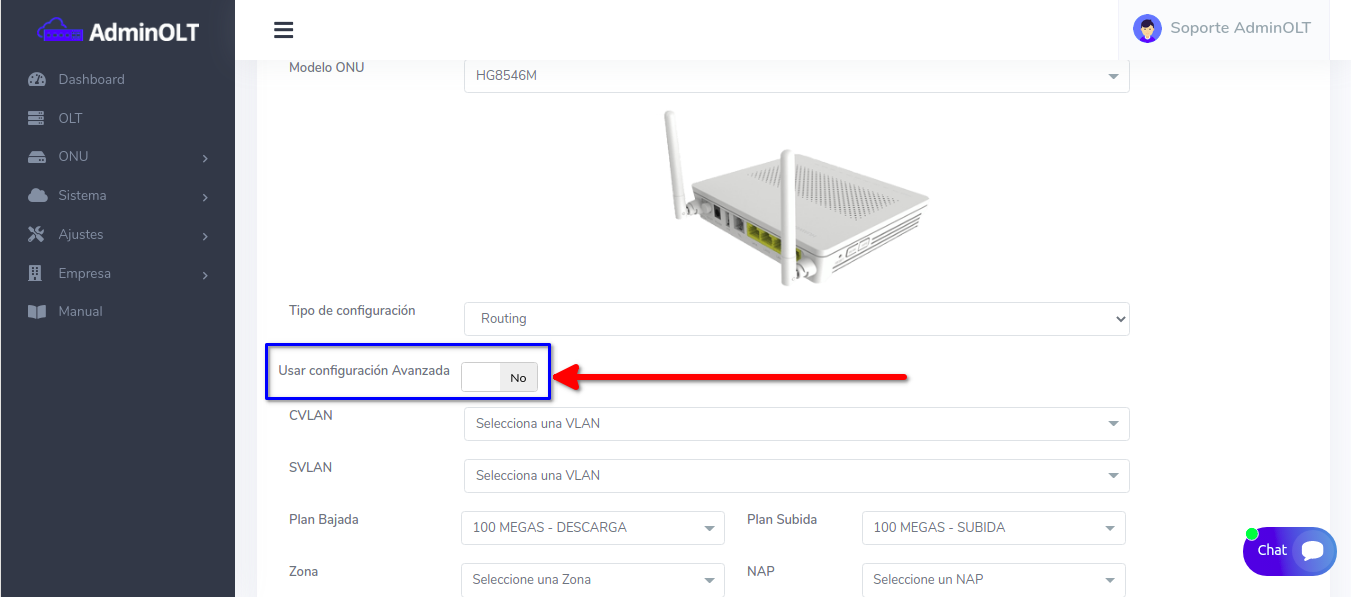Toggle the Usar configuración Avanzada switch
This screenshot has width=1351, height=597.
499,377
